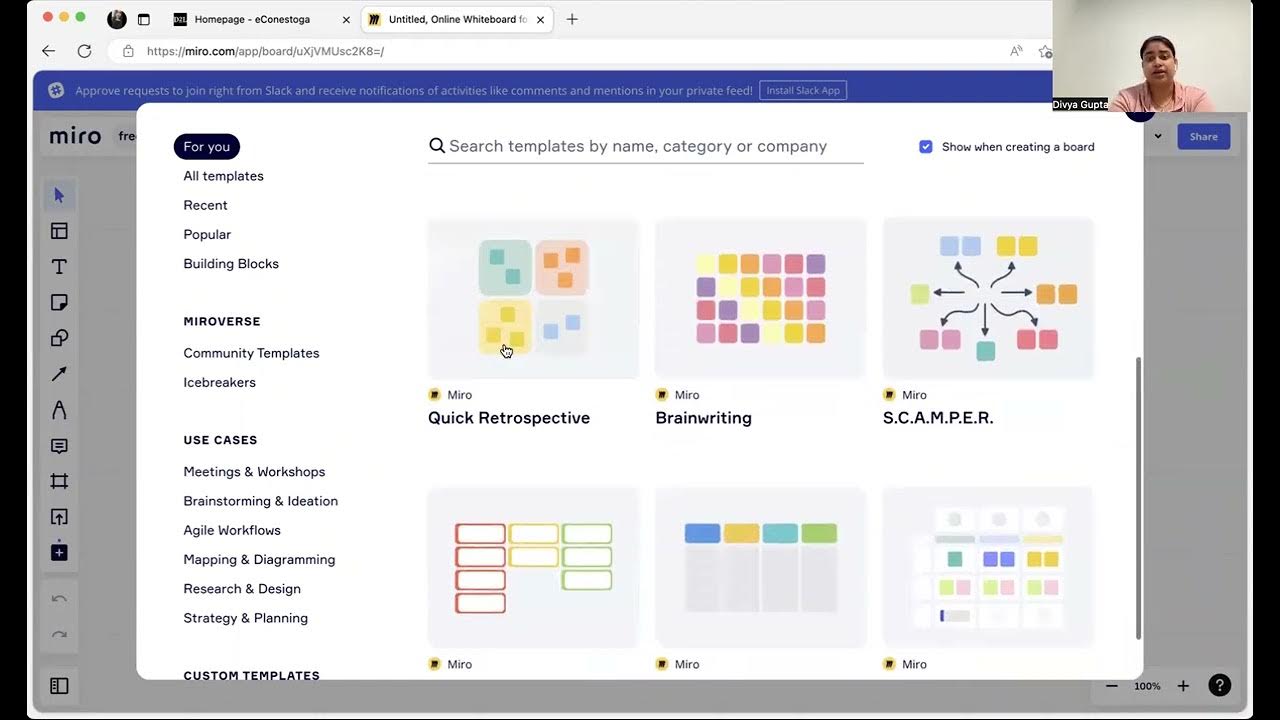Click the Brainwriting title text
Viewport: 1280px width, 720px height.
[x=703, y=418]
